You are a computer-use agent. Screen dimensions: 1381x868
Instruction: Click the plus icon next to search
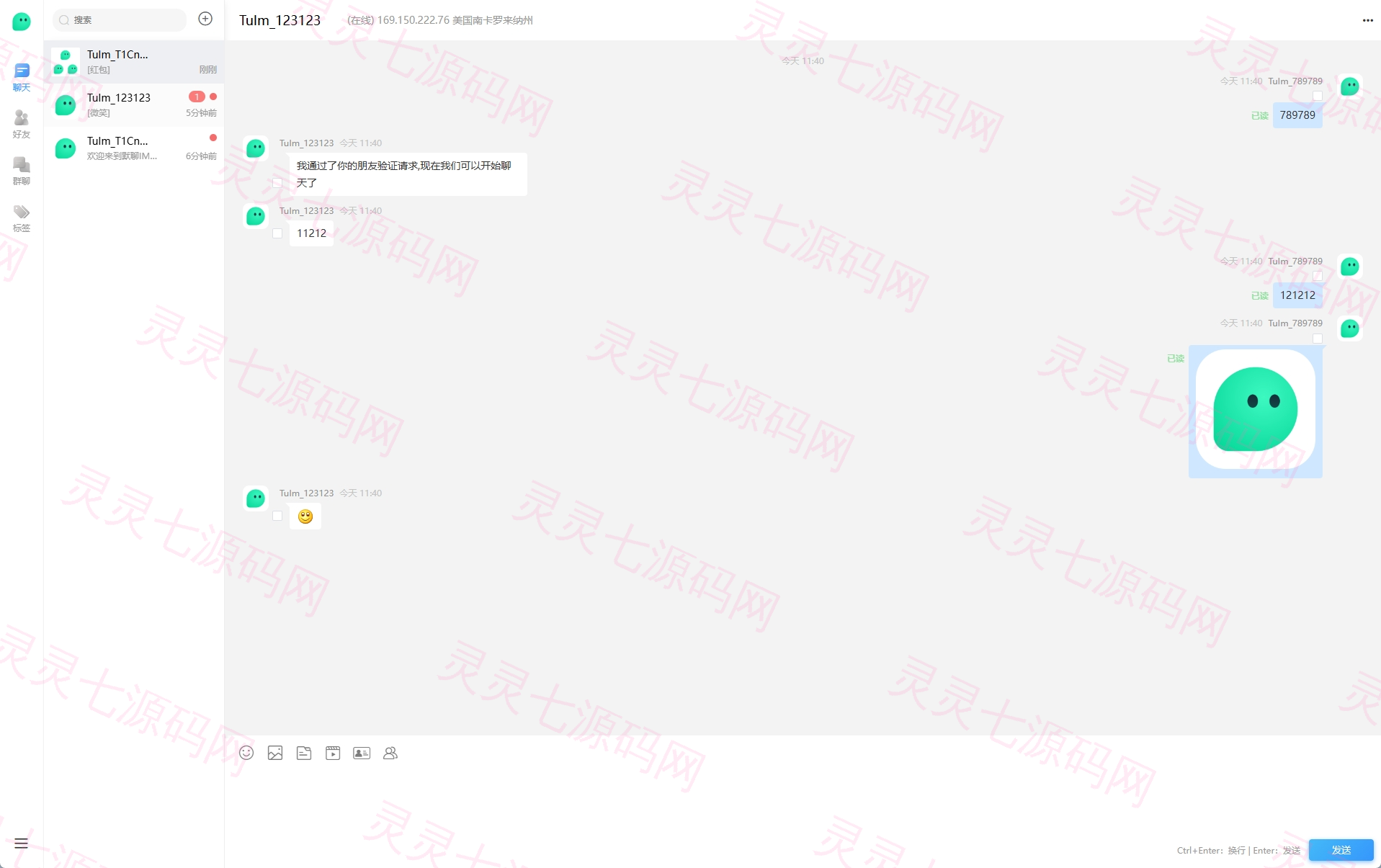click(205, 19)
